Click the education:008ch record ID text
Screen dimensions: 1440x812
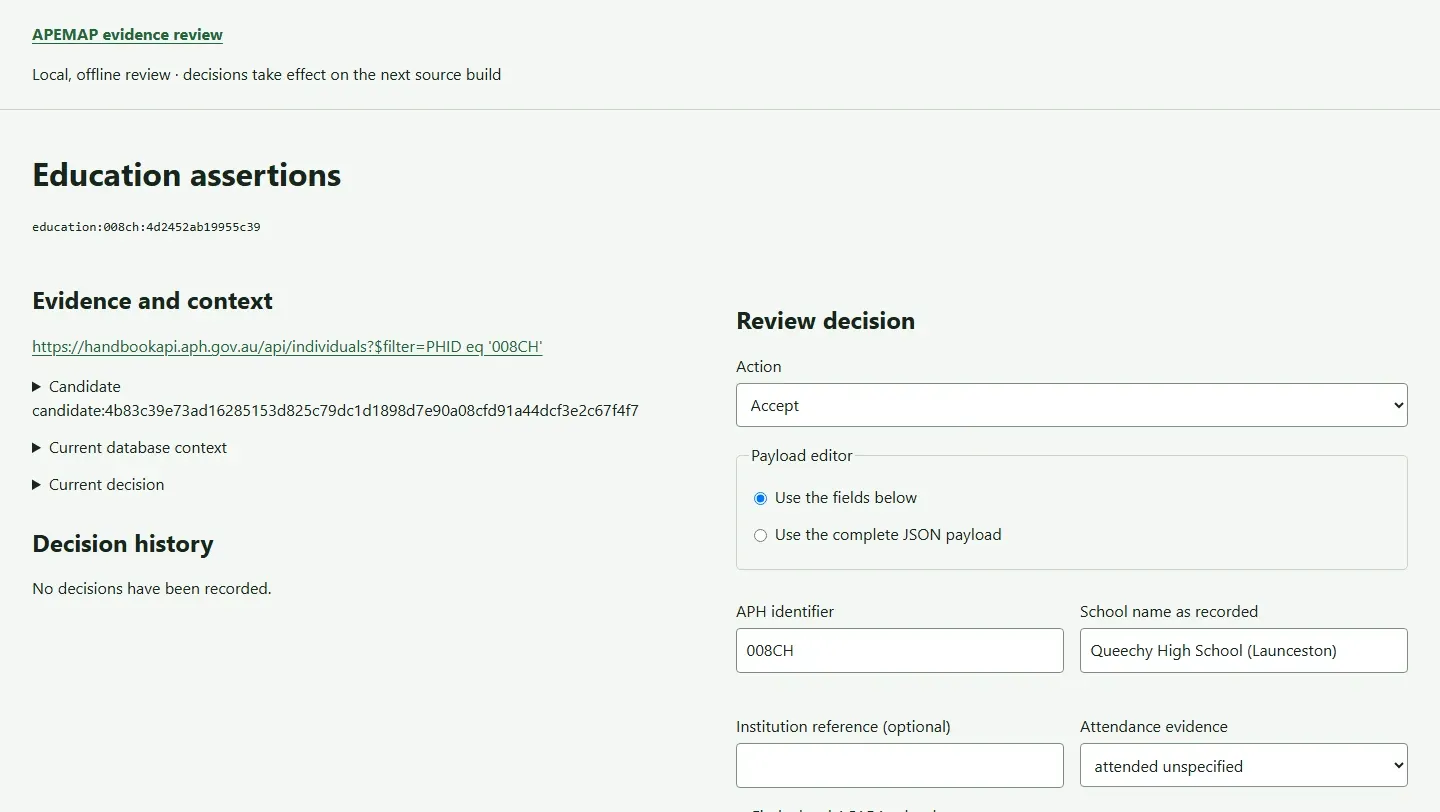click(146, 227)
